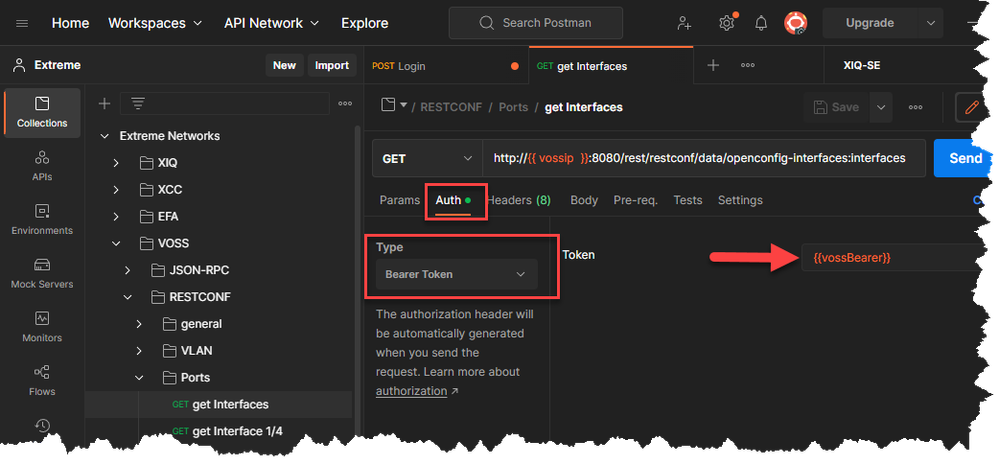Expand the XCC folder
The height and width of the screenshot is (462, 999).
click(x=116, y=190)
